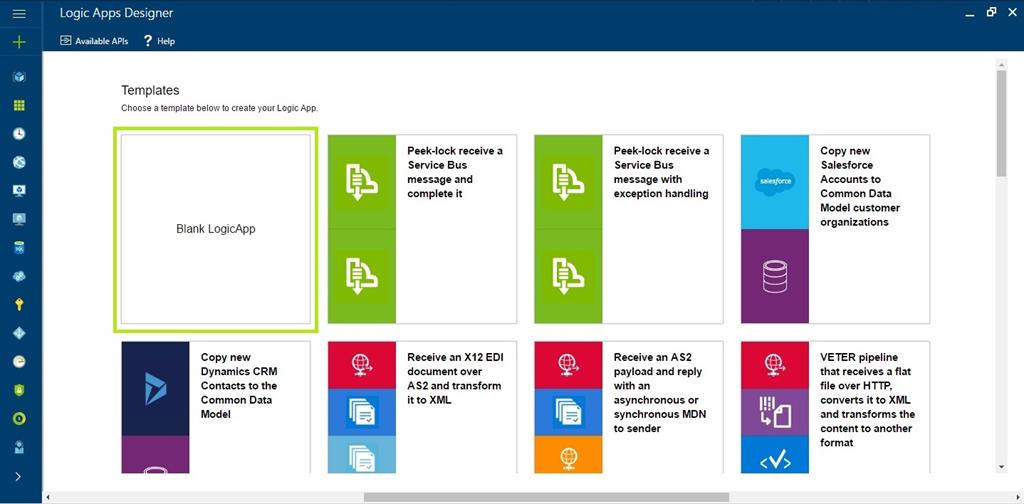Click the horizontal scrollbar thumb
This screenshot has width=1024, height=504.
click(546, 497)
